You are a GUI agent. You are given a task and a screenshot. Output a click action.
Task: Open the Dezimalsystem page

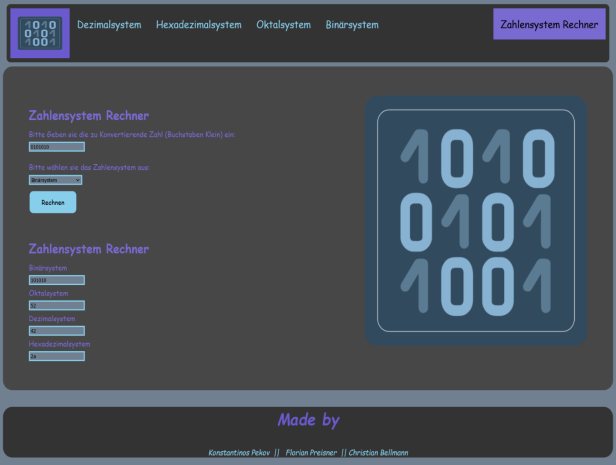coord(109,25)
